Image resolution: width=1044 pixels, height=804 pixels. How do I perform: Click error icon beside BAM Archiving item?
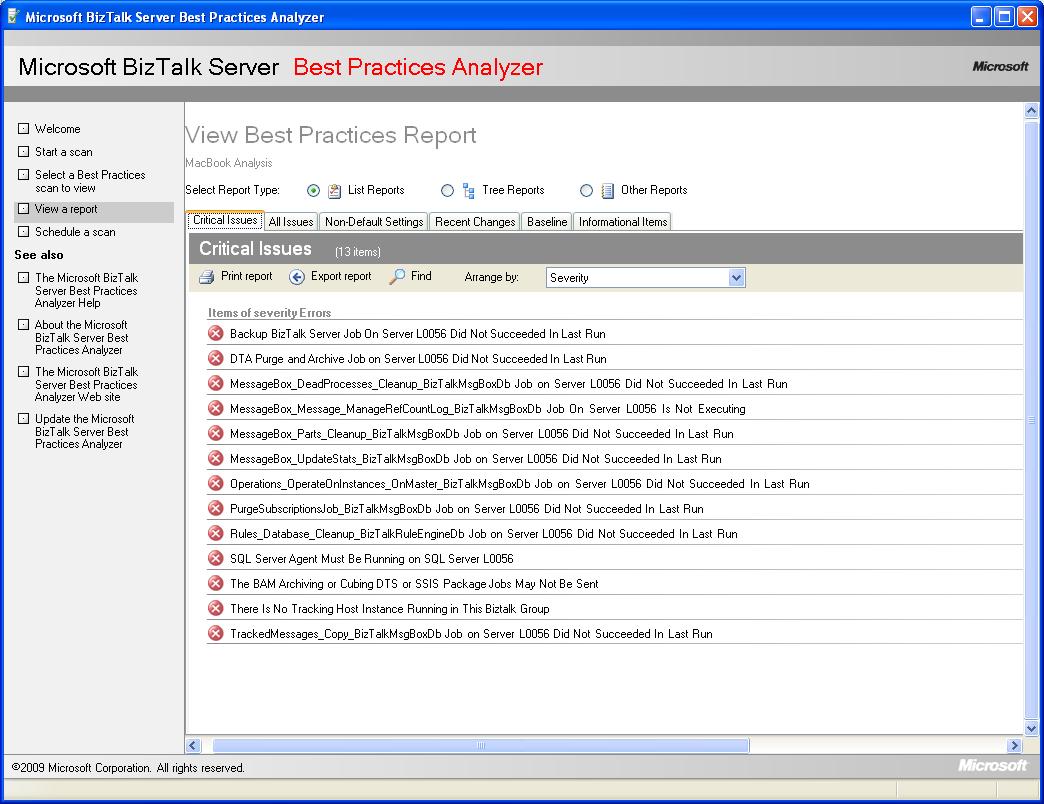216,584
